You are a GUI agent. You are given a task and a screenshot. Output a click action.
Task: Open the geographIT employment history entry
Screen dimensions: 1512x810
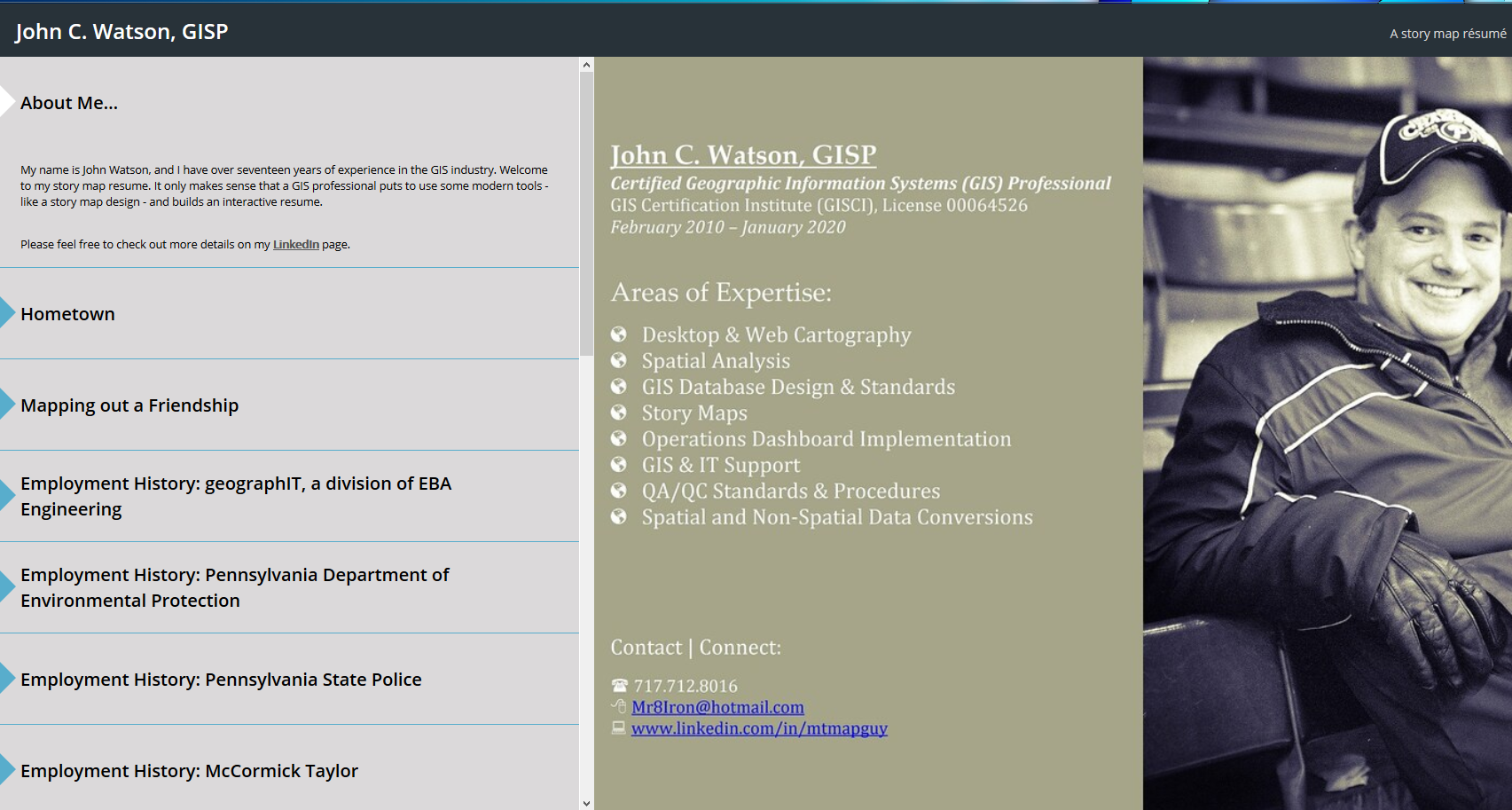pos(7,495)
